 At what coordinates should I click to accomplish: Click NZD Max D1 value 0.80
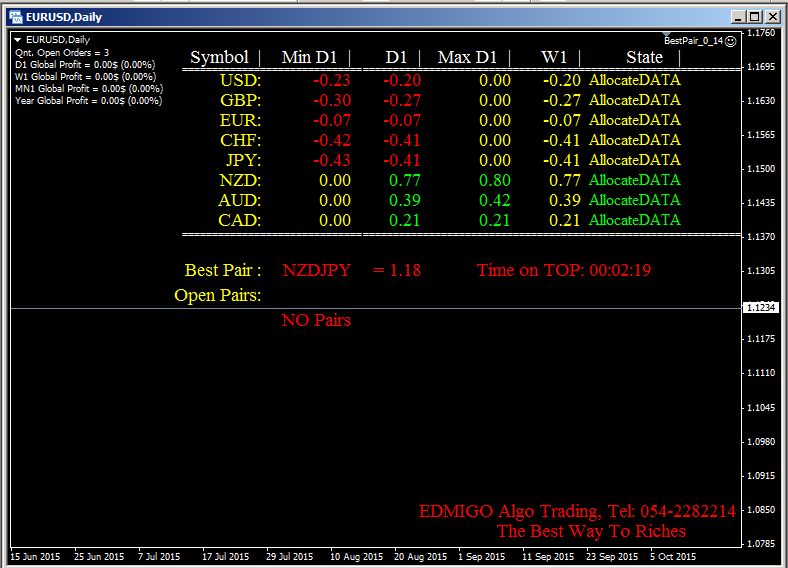[x=495, y=180]
